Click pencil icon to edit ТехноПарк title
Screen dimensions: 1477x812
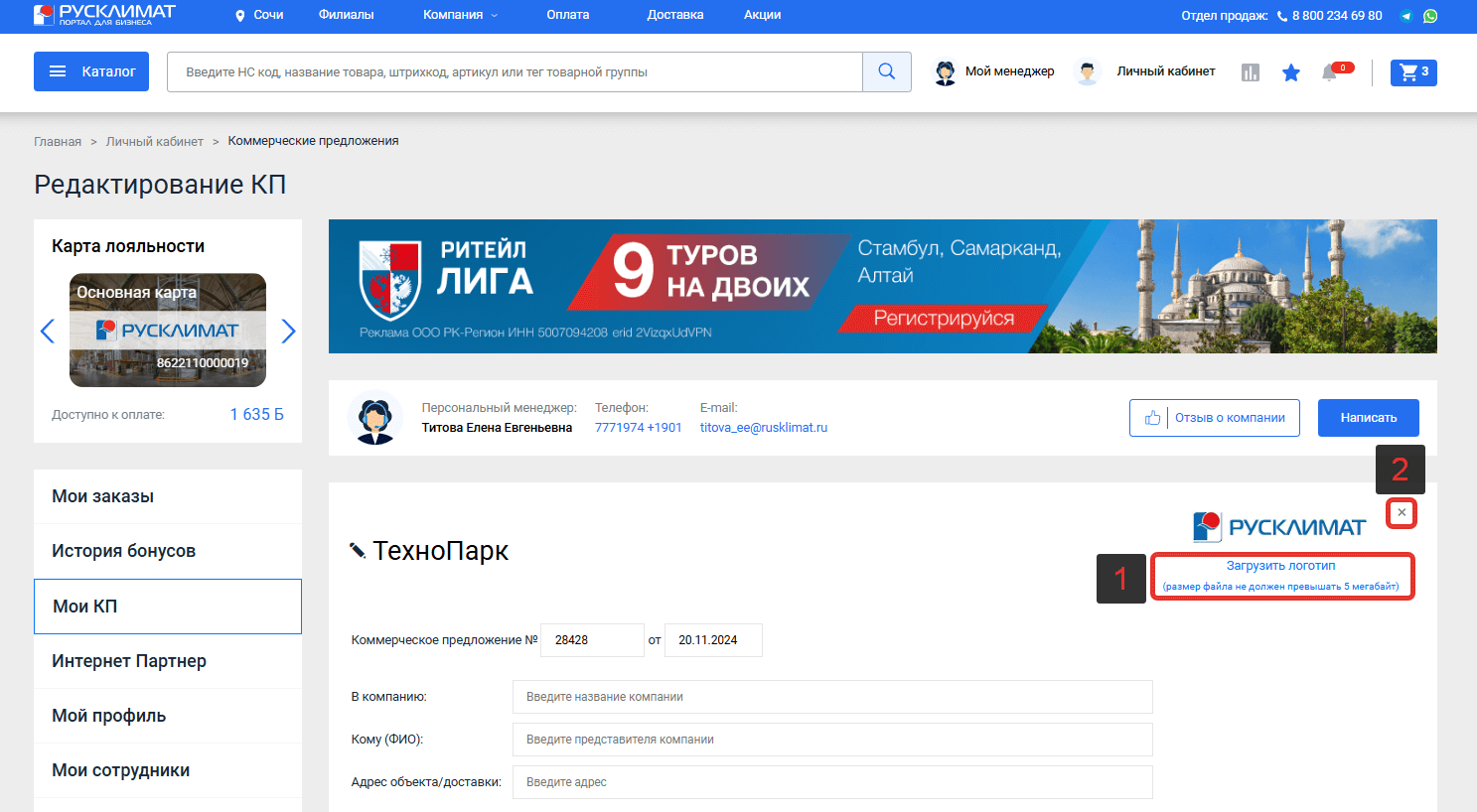click(x=358, y=551)
